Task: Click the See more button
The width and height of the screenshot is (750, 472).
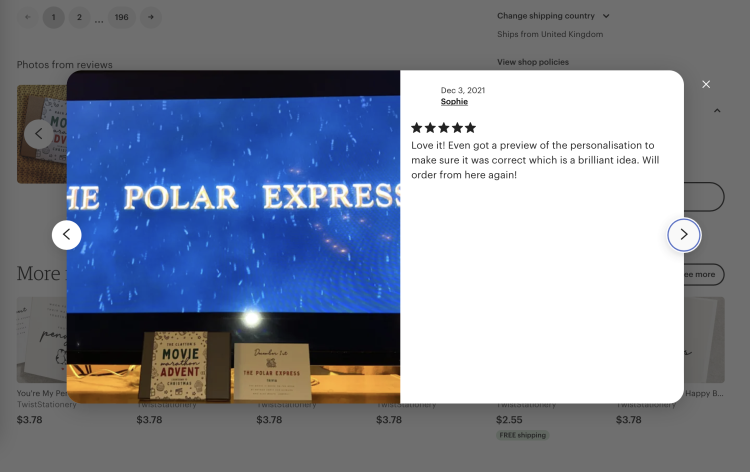Action: [x=704, y=274]
